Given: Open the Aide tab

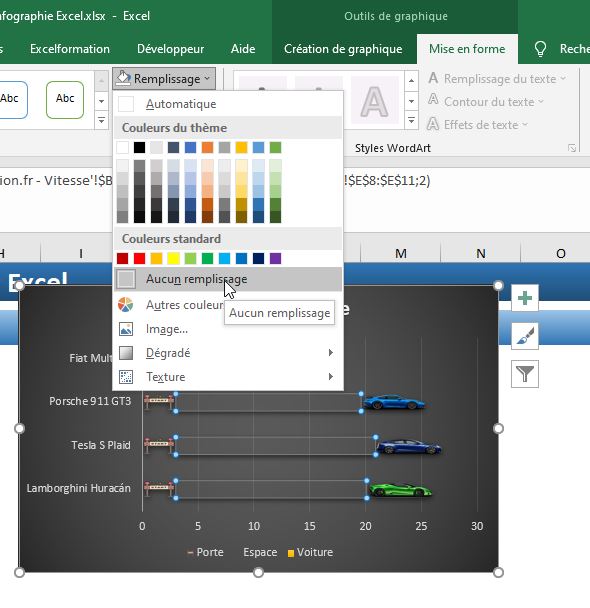Looking at the screenshot, I should tap(243, 49).
